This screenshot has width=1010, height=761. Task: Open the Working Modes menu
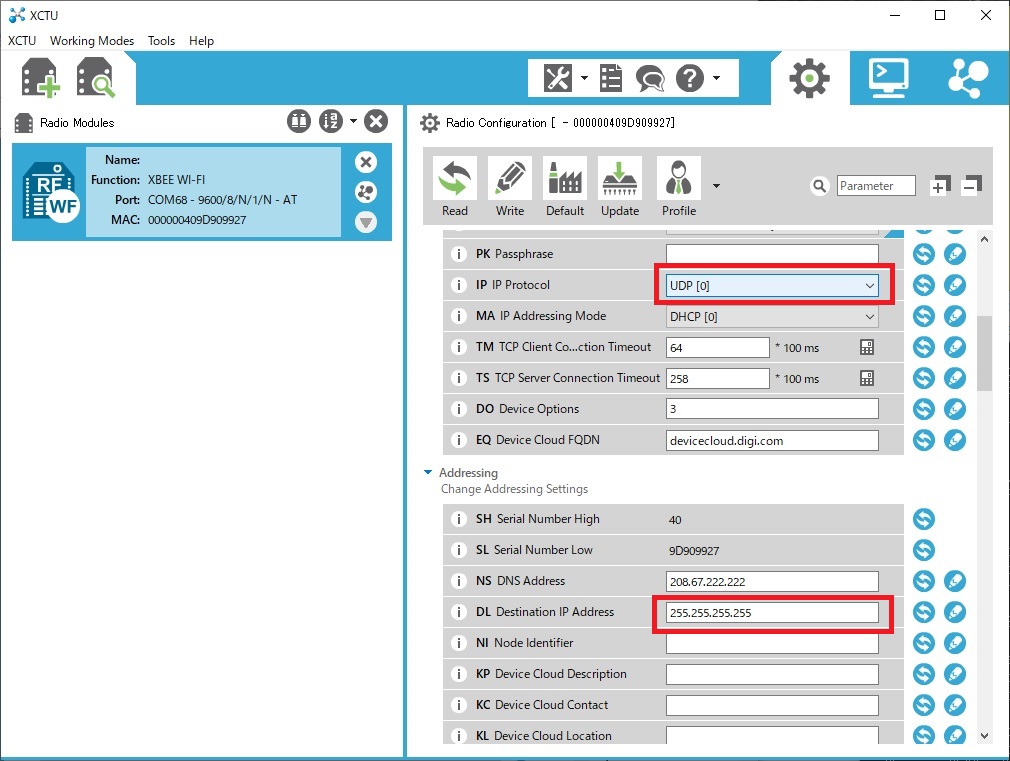point(92,41)
